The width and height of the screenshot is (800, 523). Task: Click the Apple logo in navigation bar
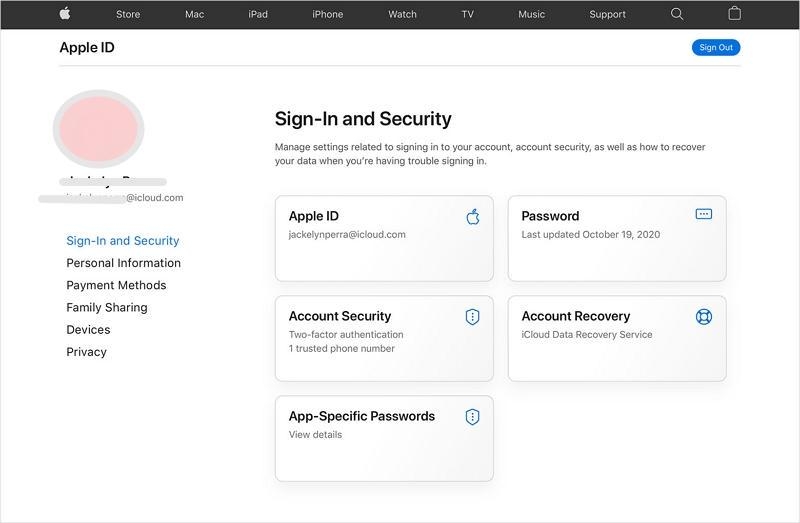[x=65, y=14]
